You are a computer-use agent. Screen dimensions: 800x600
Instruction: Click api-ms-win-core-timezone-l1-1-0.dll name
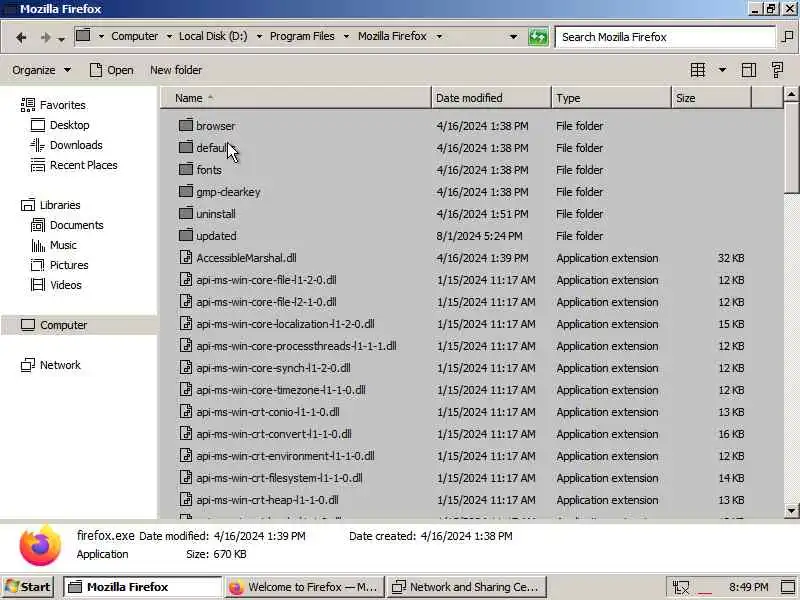coord(281,390)
